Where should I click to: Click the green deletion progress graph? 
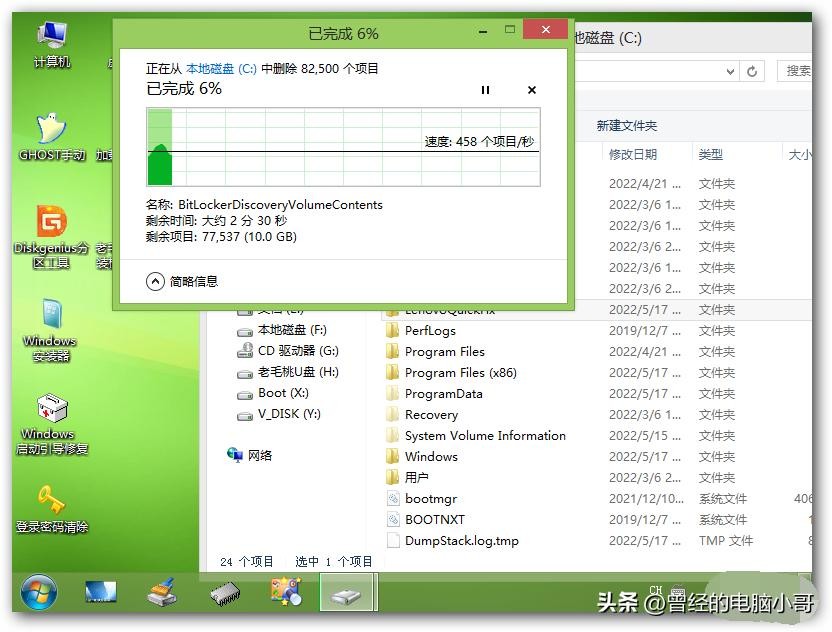(343, 147)
